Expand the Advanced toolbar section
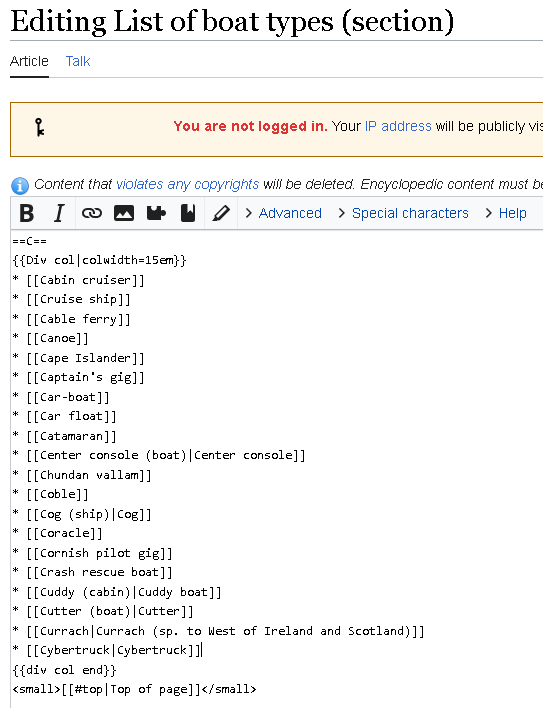Screen dimensions: 543x708 [x=283, y=213]
